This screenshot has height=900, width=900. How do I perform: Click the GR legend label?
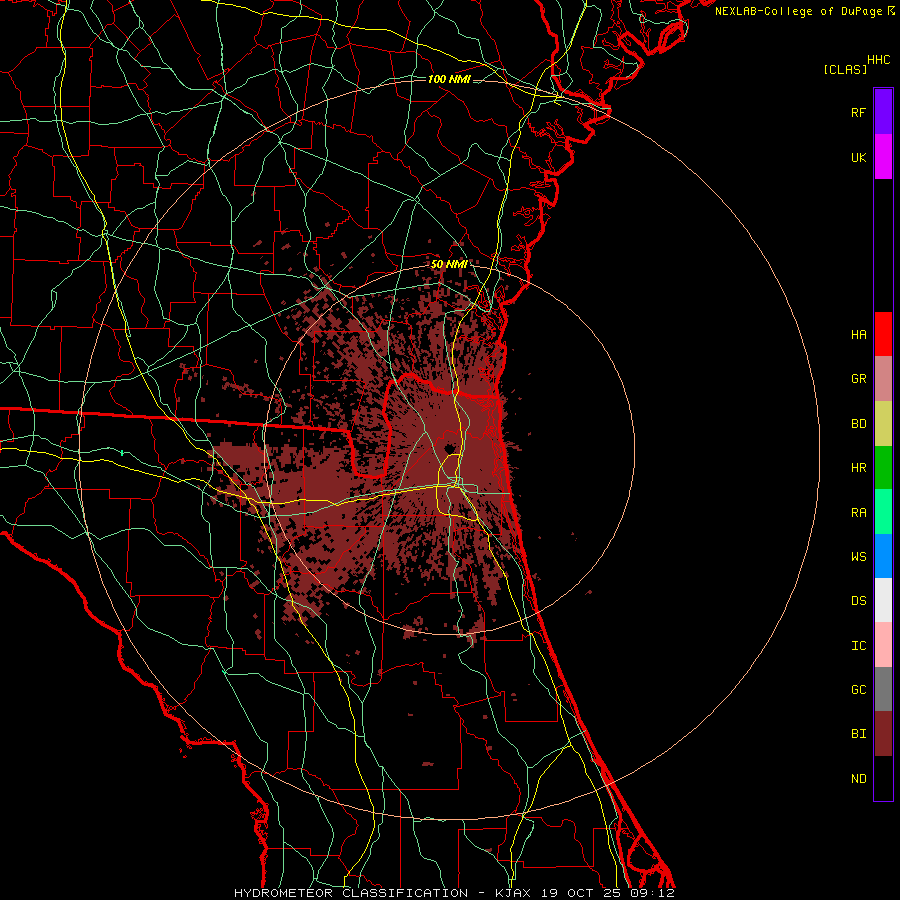coord(858,379)
